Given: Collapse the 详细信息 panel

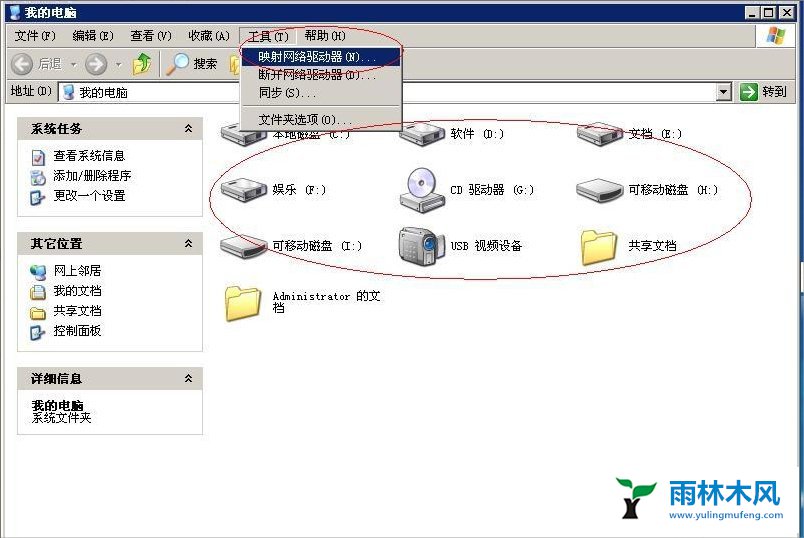Looking at the screenshot, I should [x=188, y=379].
